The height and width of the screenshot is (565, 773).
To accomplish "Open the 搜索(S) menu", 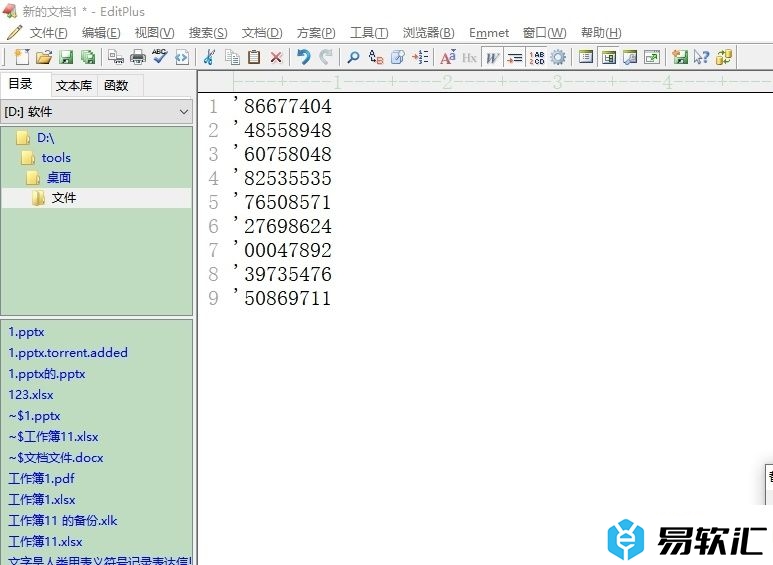I will pos(208,33).
